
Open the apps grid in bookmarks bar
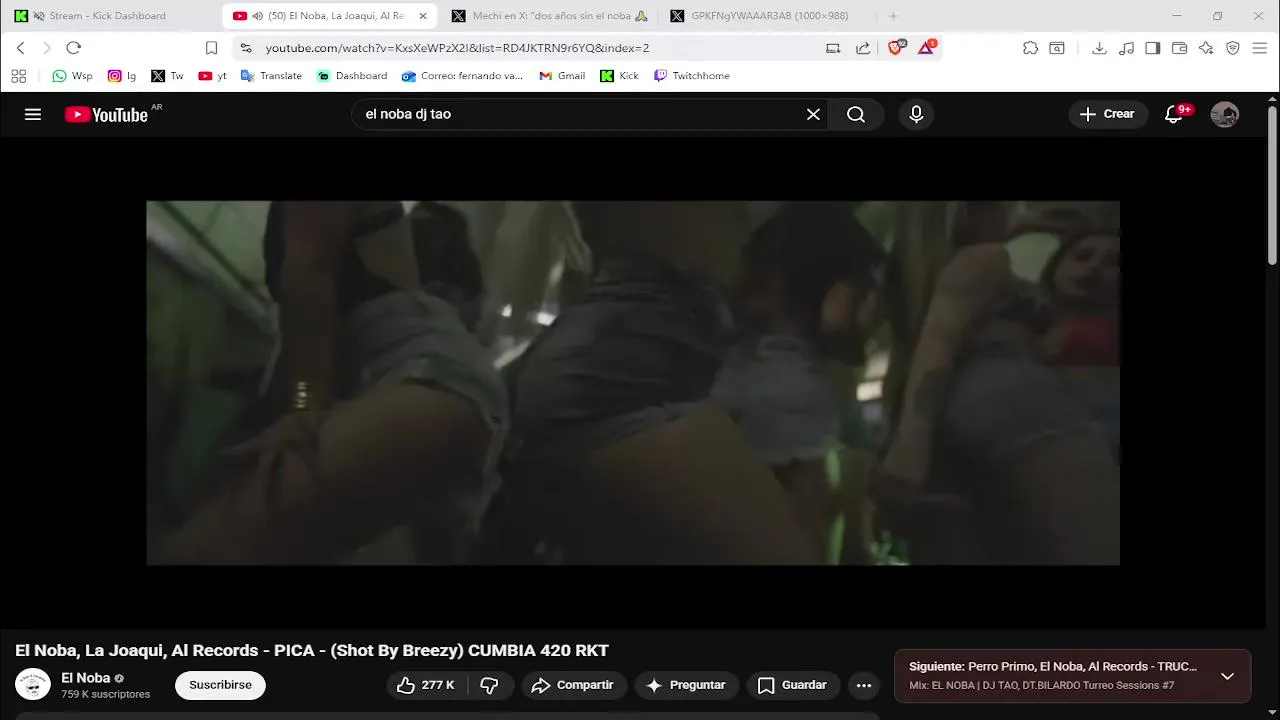19,76
